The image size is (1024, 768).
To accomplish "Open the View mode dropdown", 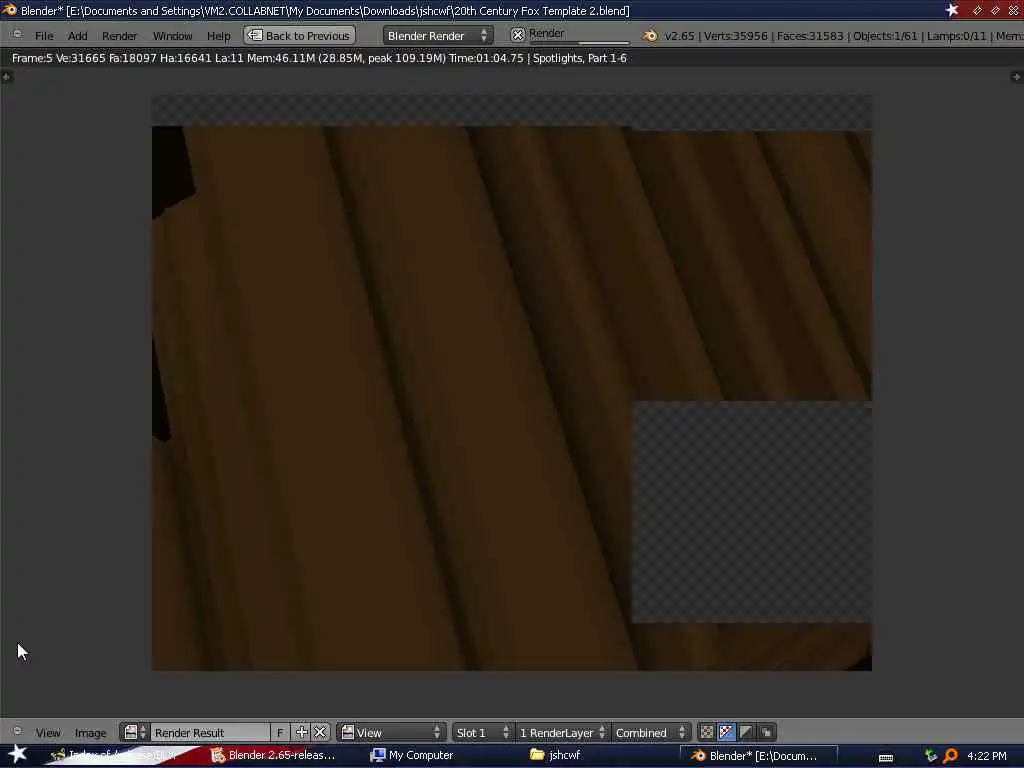I will tap(391, 732).
